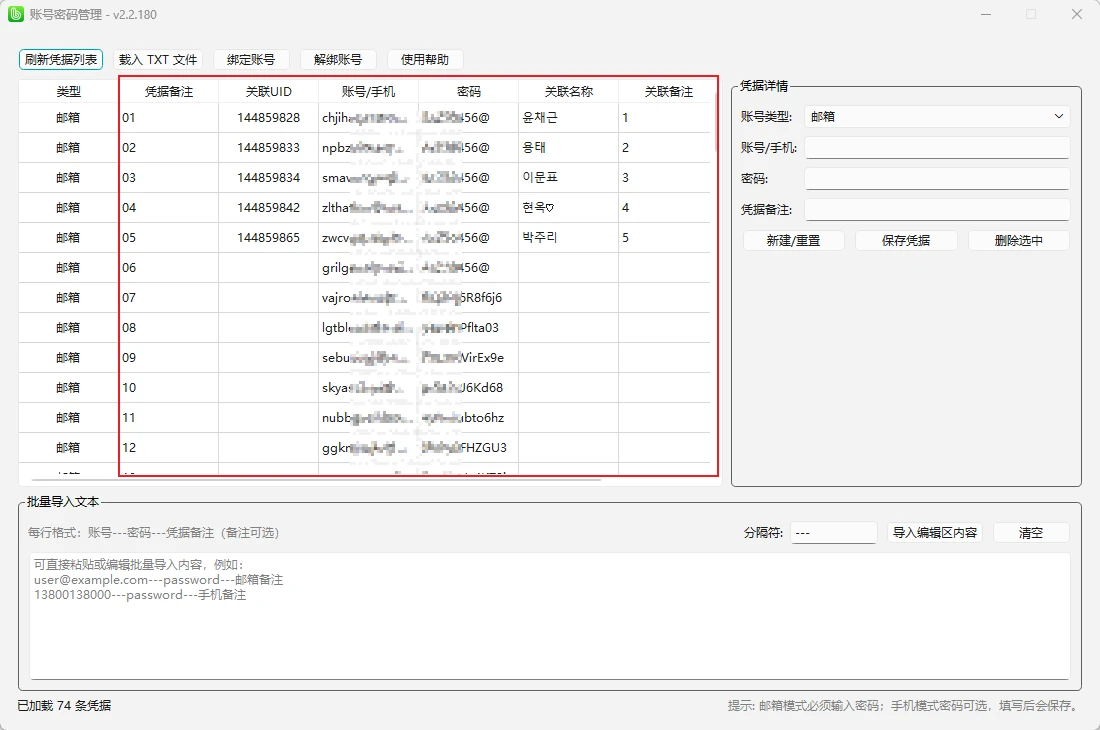
Task: Click the 分隔符 separator input field
Action: click(833, 533)
